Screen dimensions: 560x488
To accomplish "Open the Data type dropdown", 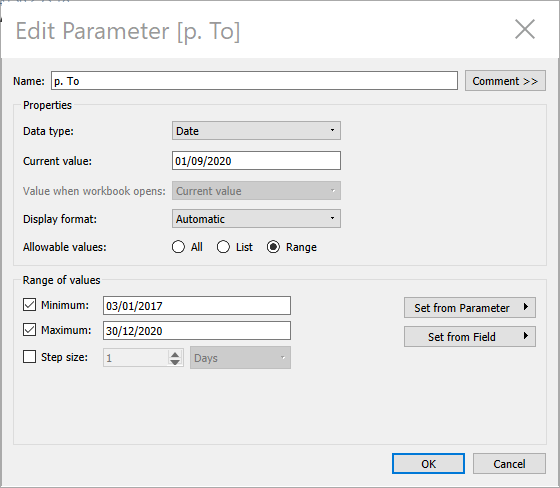I will point(256,131).
